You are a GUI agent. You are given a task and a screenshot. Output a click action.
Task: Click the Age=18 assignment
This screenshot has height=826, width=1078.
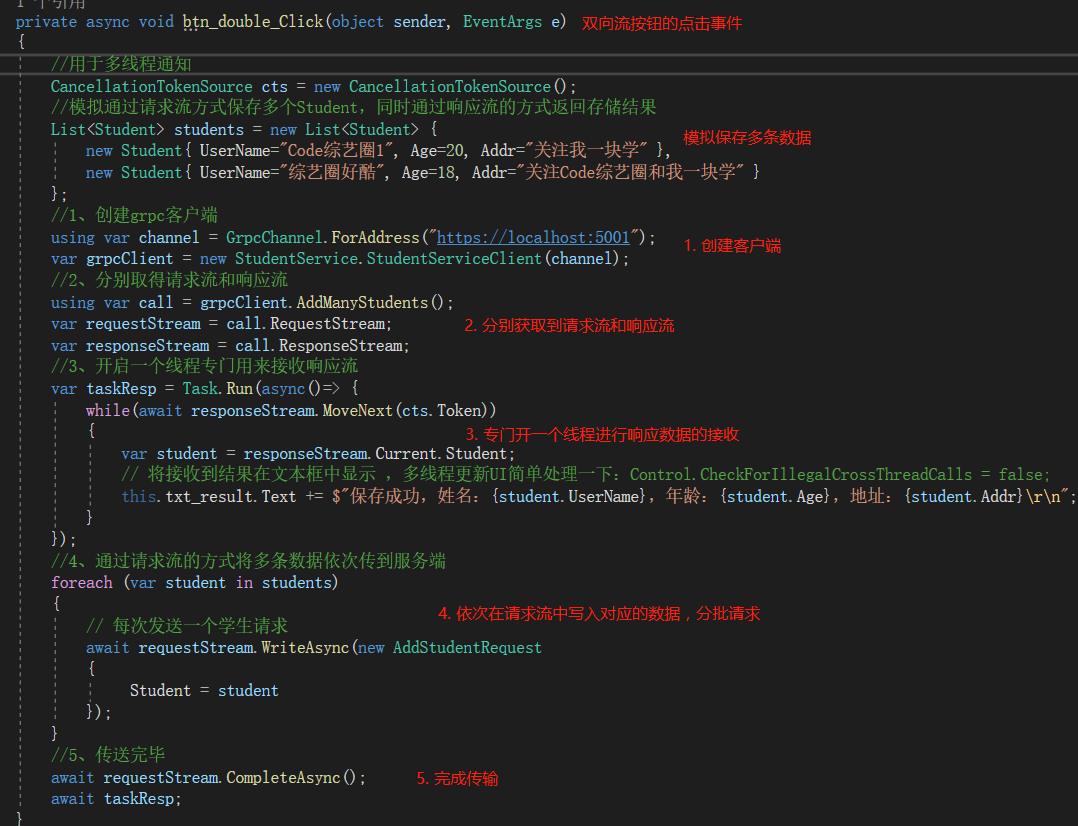(428, 172)
